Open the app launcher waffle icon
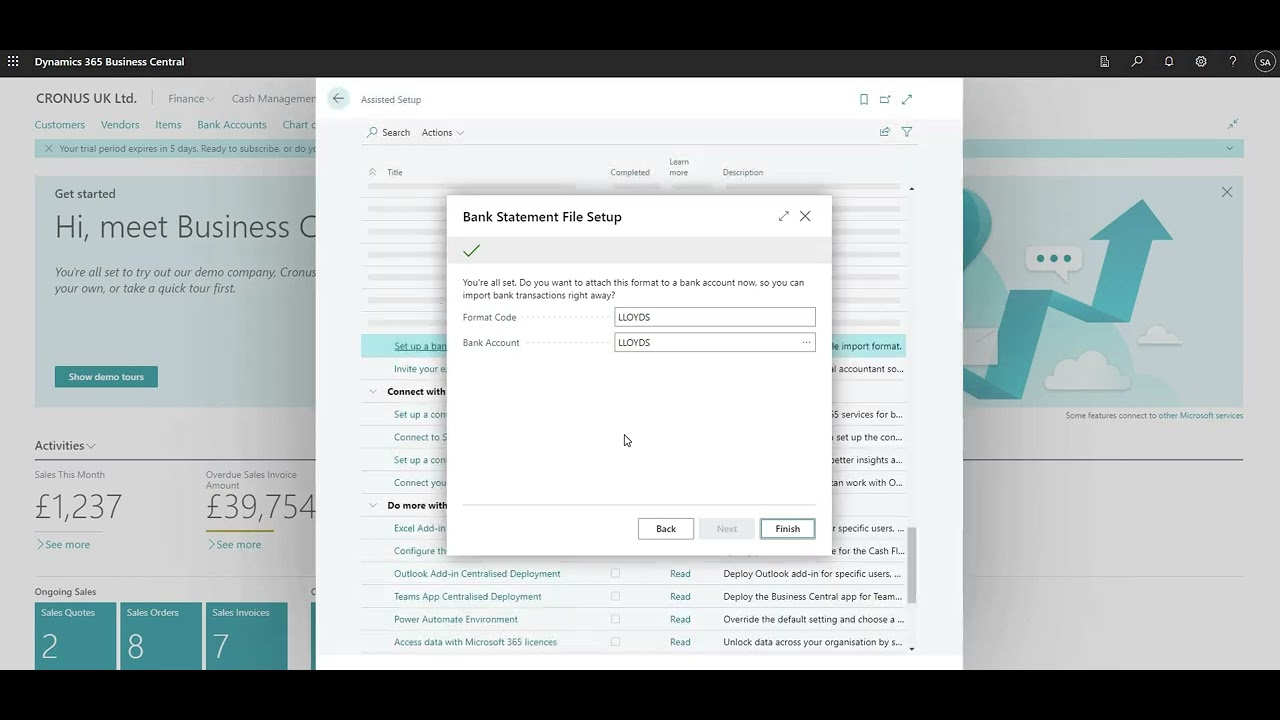The height and width of the screenshot is (720, 1280). click(13, 62)
